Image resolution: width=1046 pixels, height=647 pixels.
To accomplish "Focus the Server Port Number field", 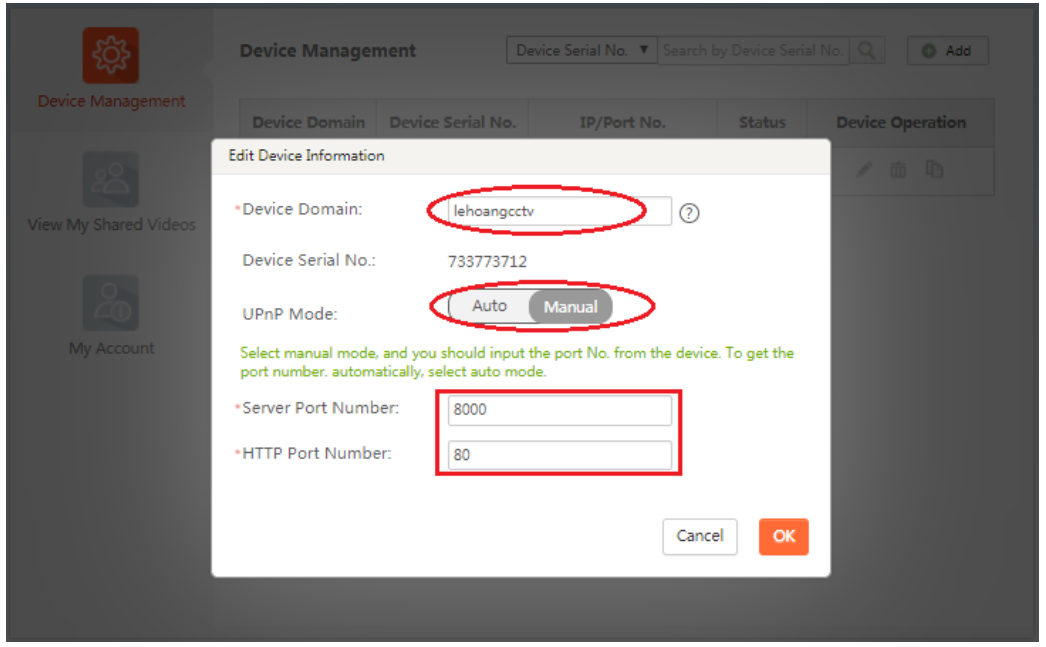I will pos(558,410).
